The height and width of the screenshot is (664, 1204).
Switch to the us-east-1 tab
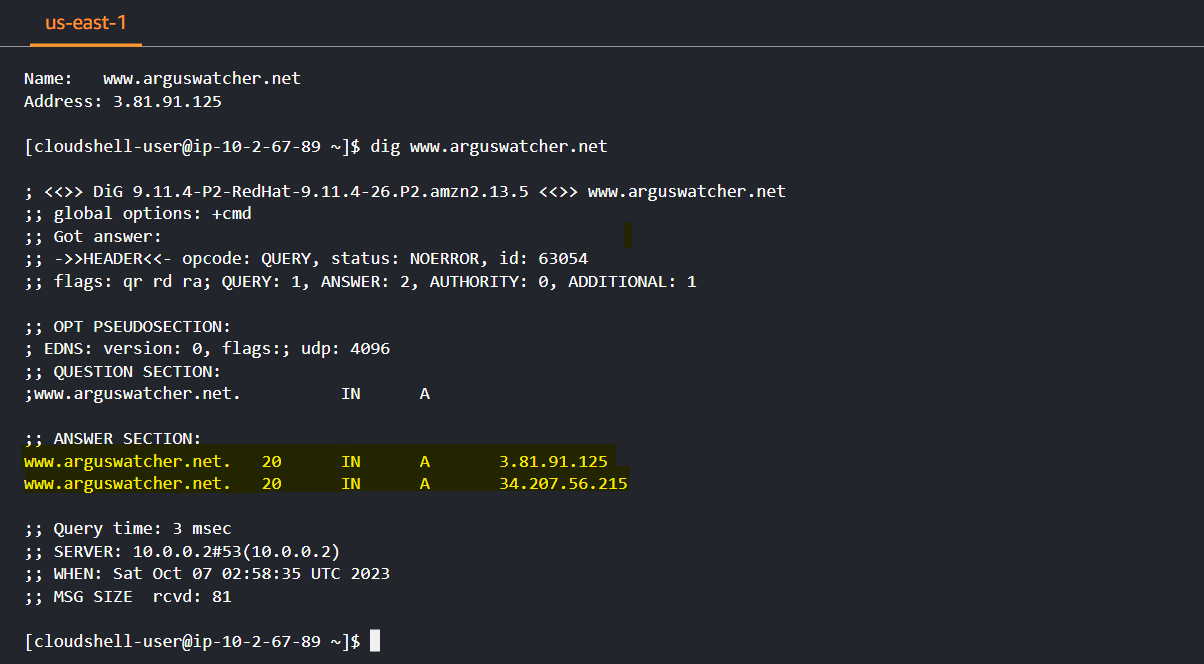coord(86,22)
